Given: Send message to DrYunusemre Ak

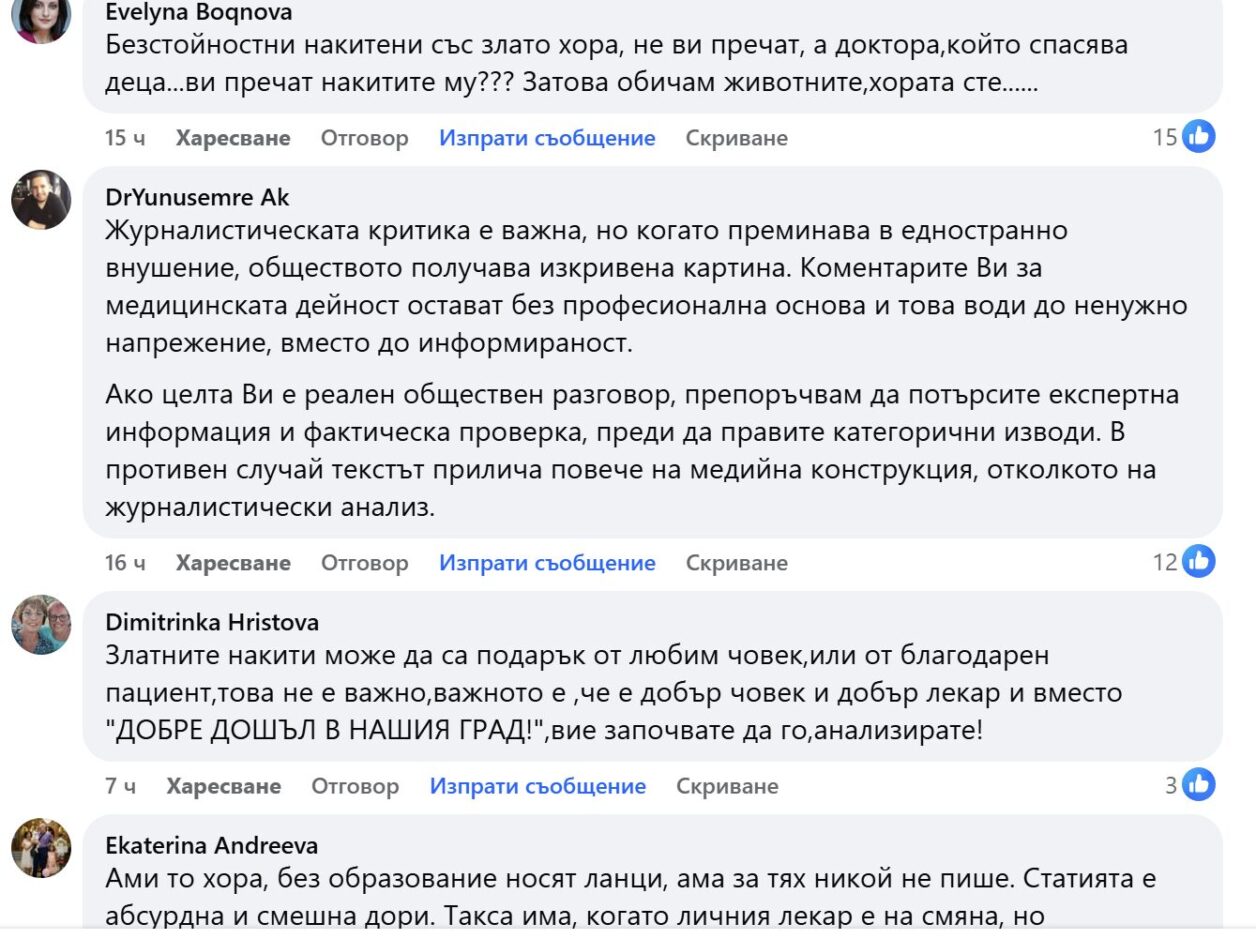Looking at the screenshot, I should tap(547, 563).
